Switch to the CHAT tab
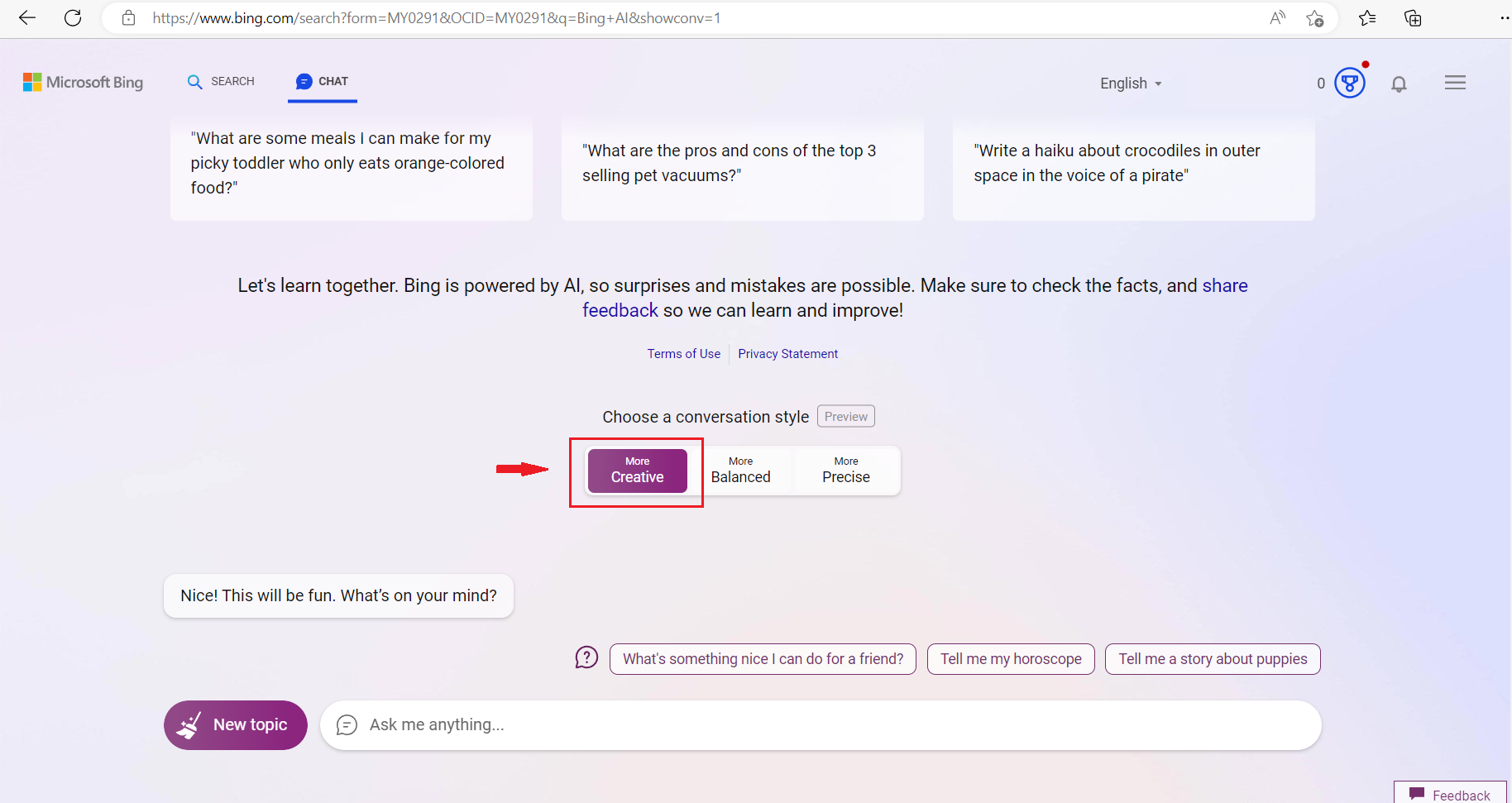The height and width of the screenshot is (803, 1512). (x=322, y=81)
